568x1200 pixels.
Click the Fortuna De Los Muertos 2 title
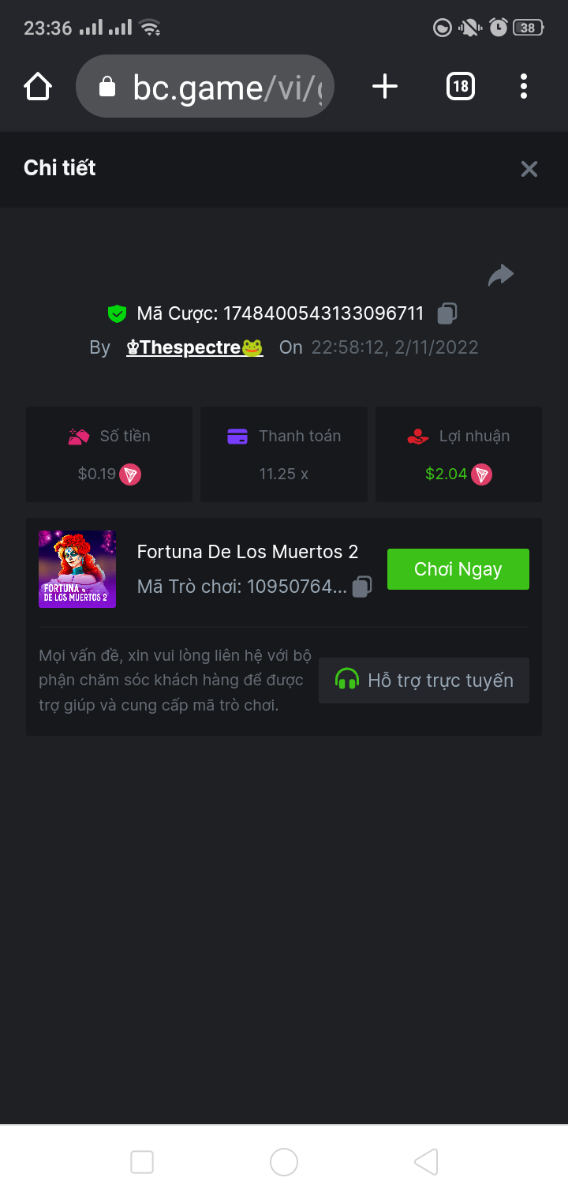[247, 552]
